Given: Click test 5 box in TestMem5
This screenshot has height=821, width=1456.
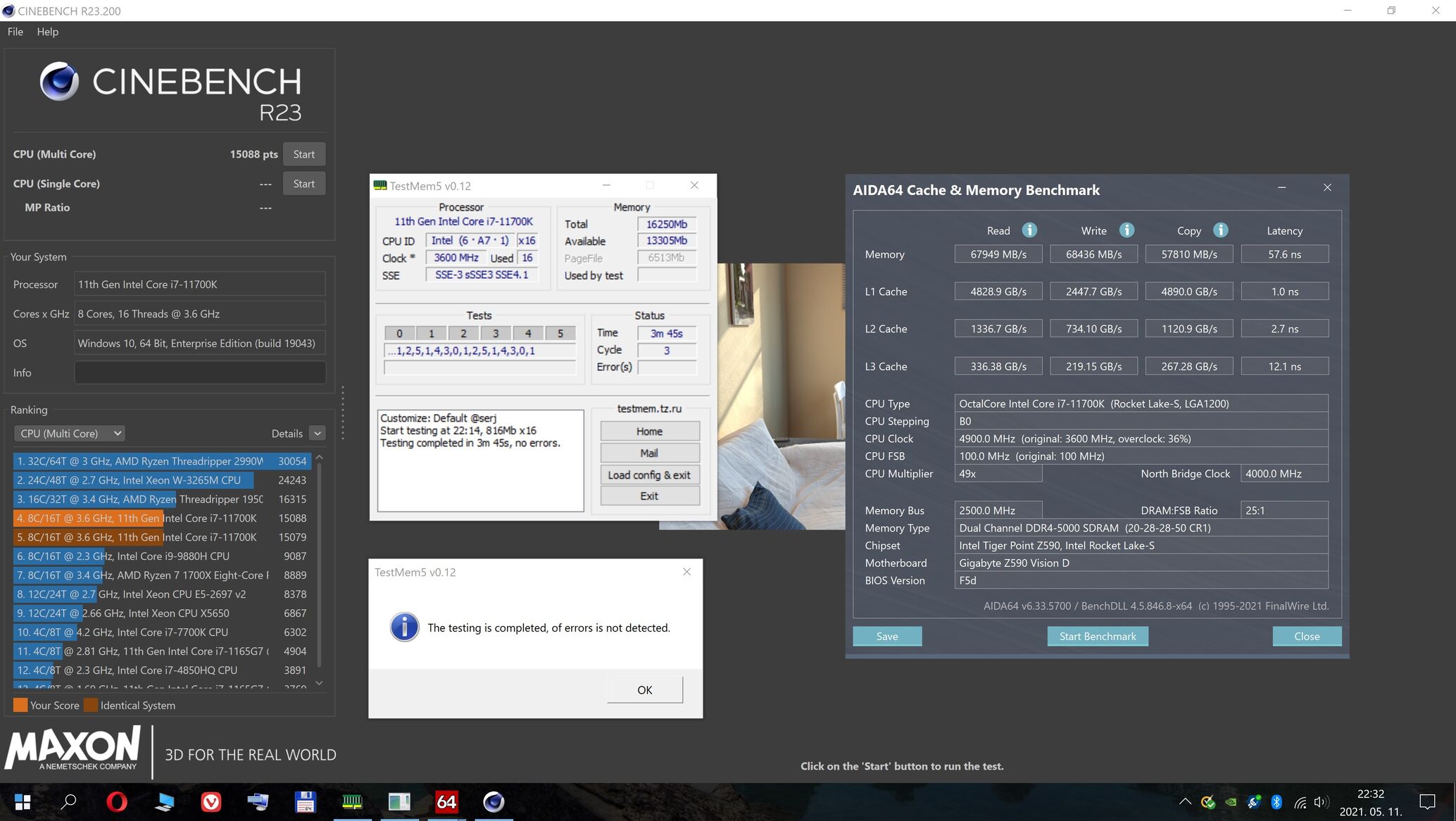Looking at the screenshot, I should tap(560, 334).
